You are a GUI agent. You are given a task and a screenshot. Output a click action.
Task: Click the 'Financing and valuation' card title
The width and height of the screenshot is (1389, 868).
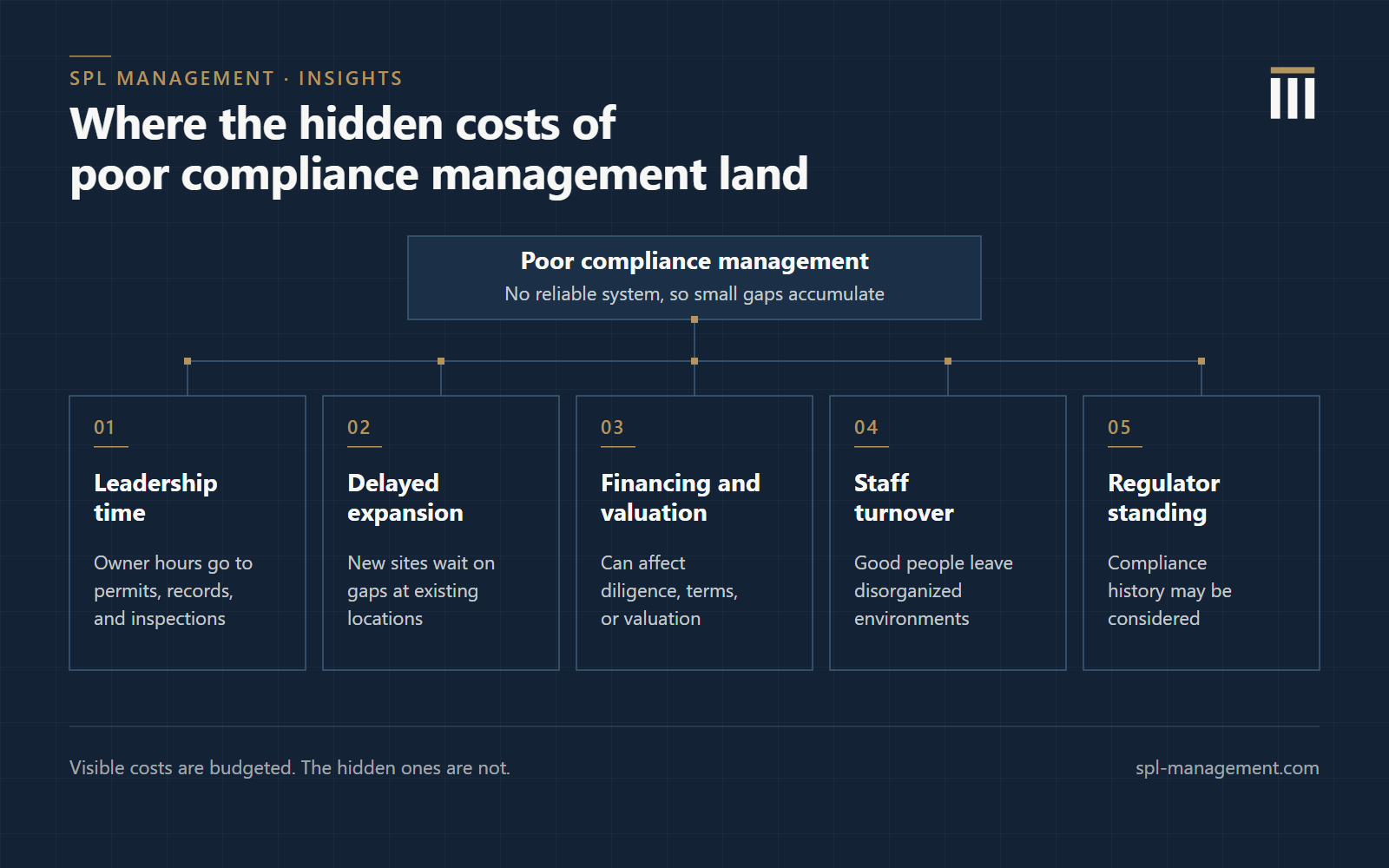coord(681,497)
